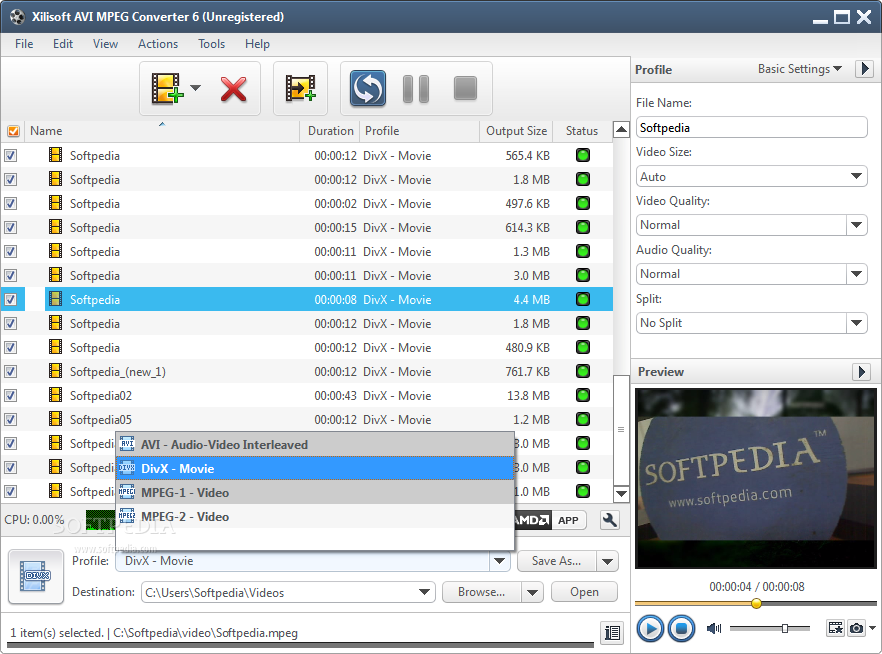
Task: Open the snapshot options small arrow
Action: point(872,628)
